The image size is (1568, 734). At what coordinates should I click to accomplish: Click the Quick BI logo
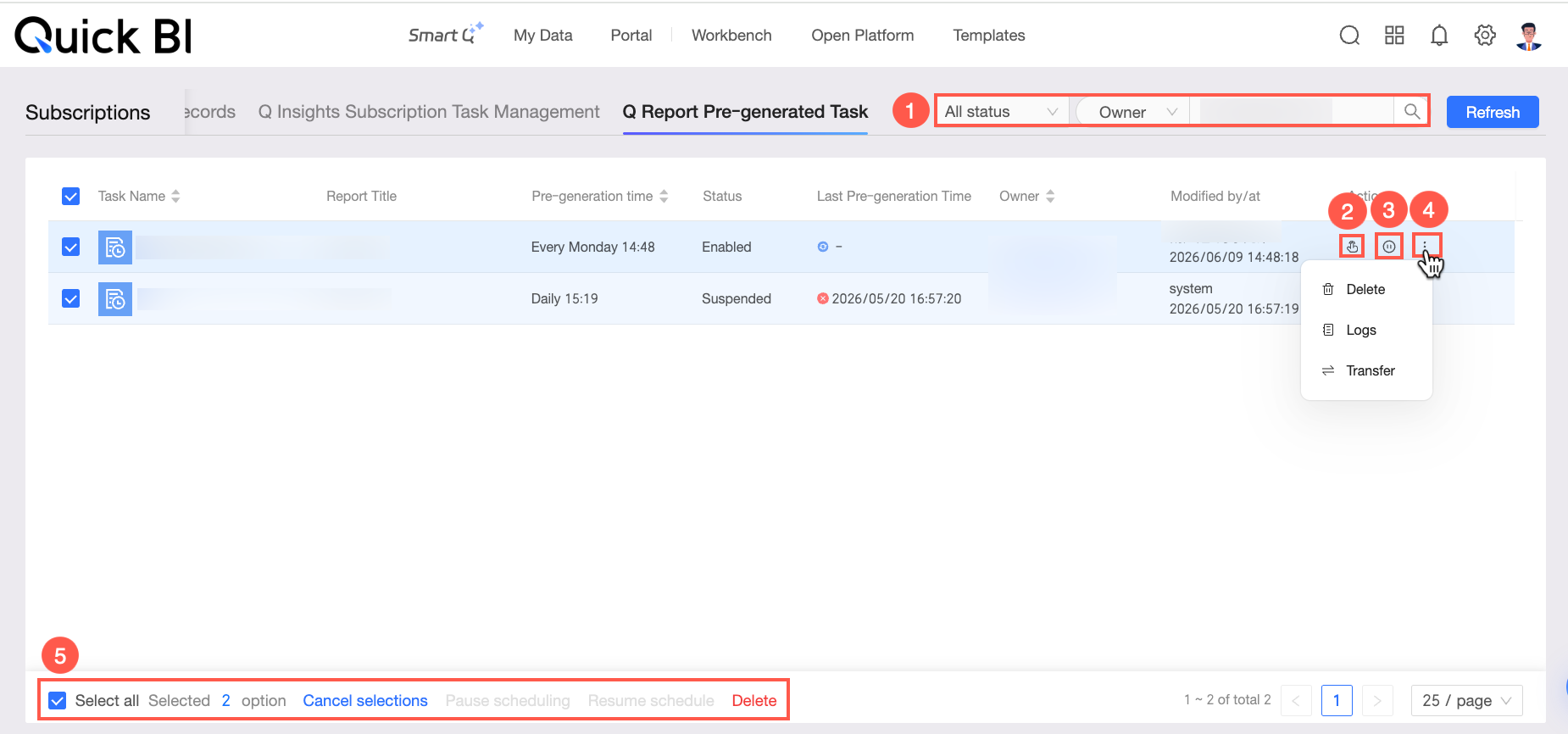point(103,36)
